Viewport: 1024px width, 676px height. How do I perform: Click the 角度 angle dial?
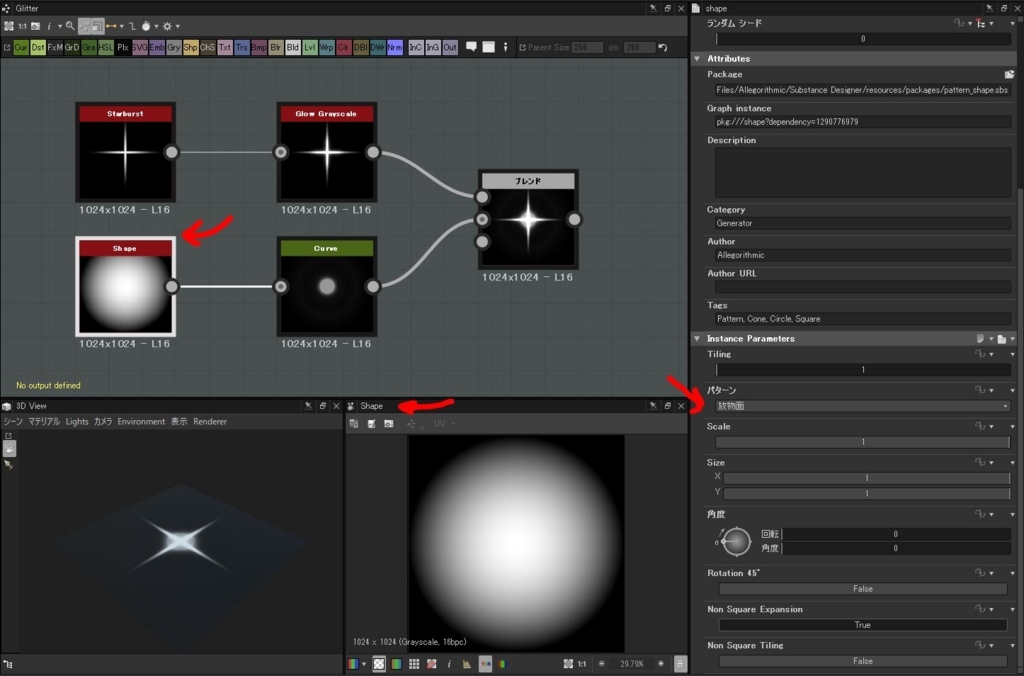point(736,541)
